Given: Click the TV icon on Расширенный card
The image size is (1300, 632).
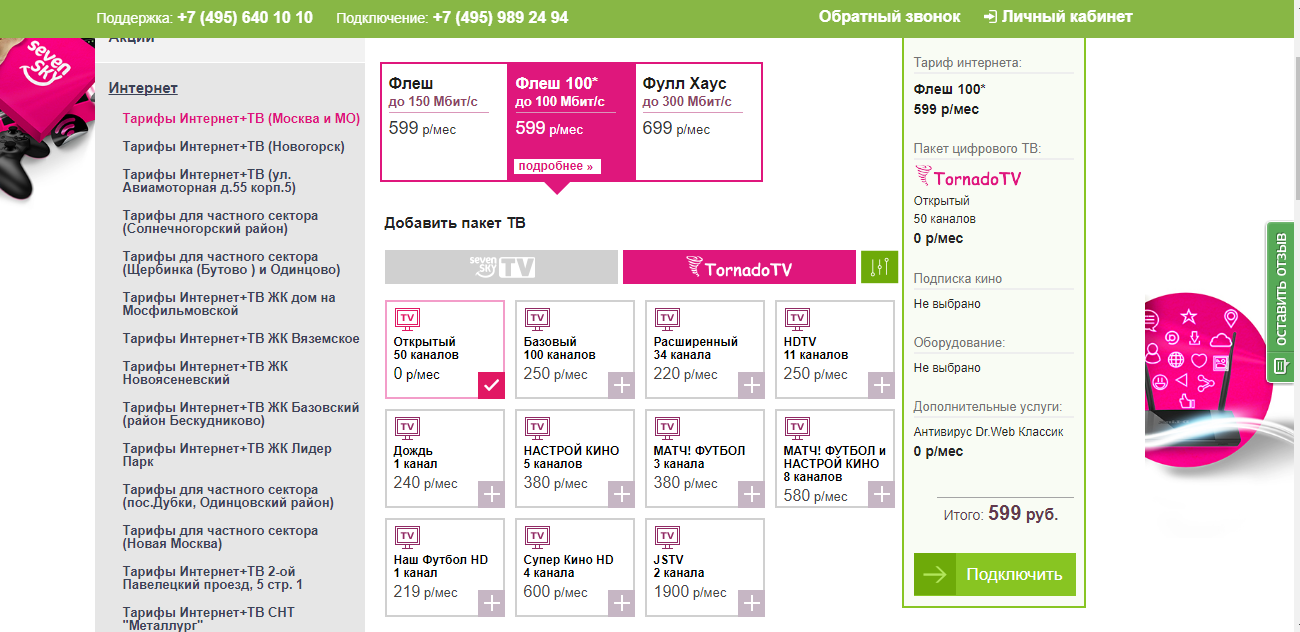Looking at the screenshot, I should pos(667,319).
